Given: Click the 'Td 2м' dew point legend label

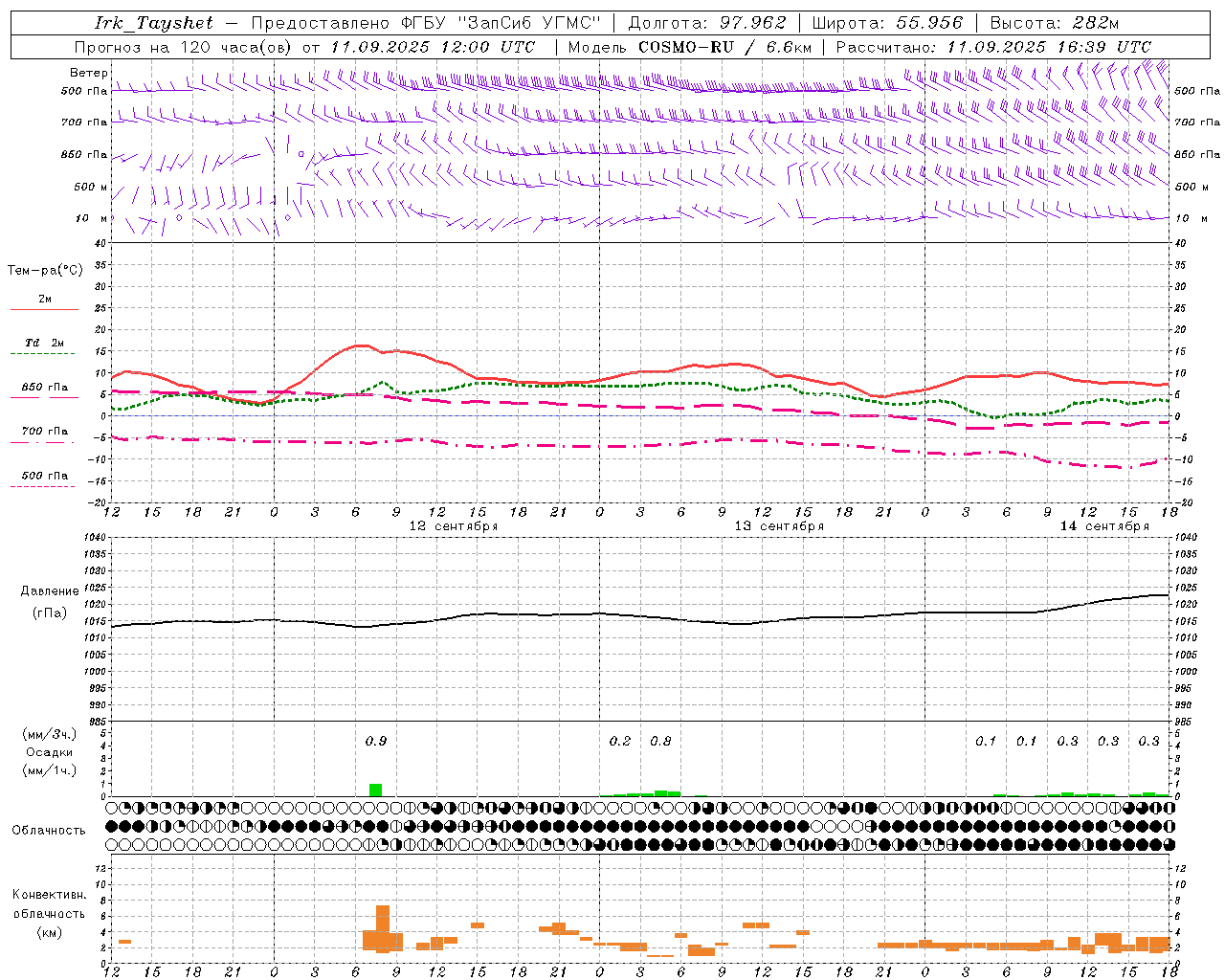Looking at the screenshot, I should (x=45, y=343).
